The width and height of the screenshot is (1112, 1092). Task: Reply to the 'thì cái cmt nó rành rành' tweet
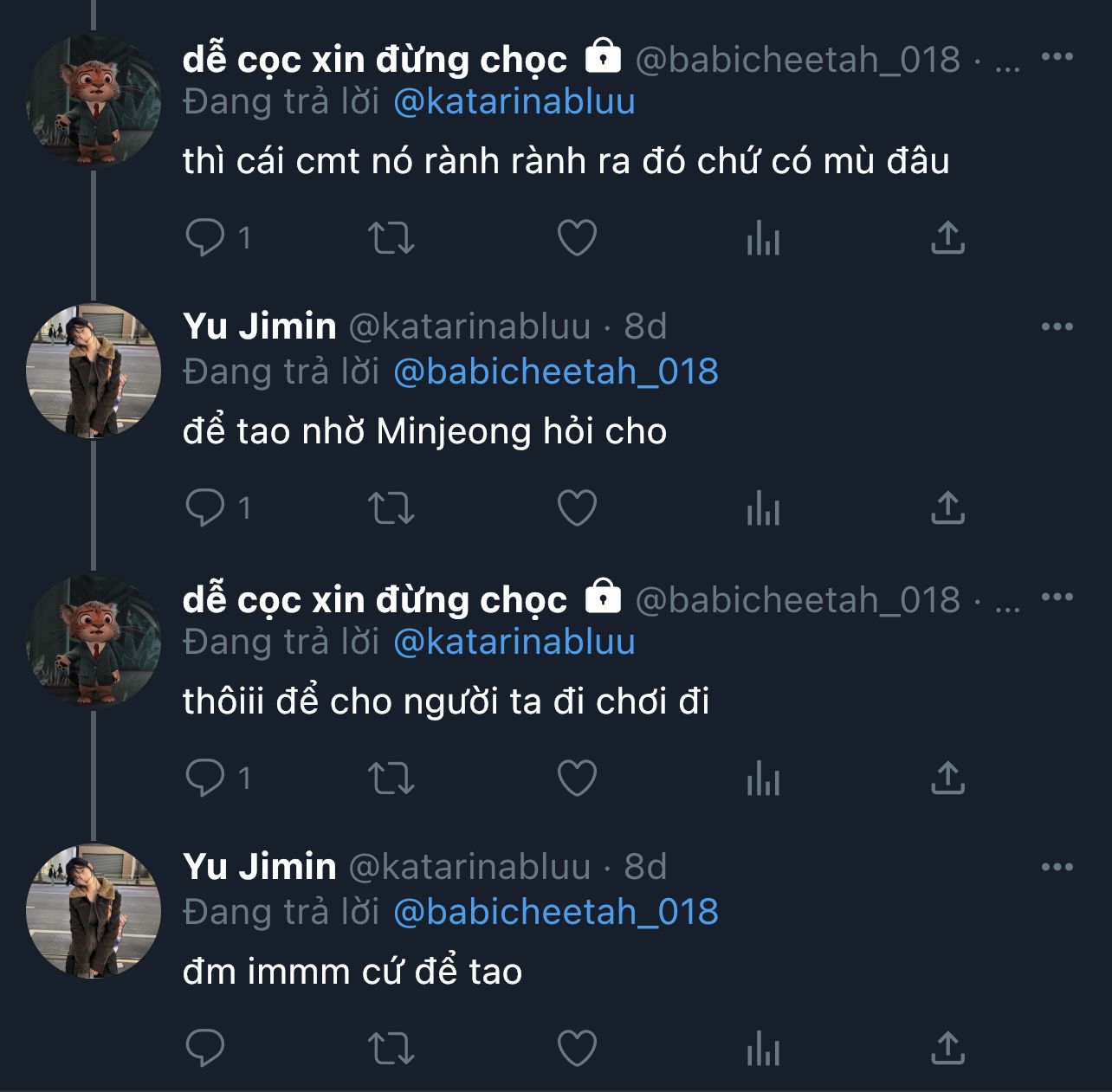[x=205, y=237]
